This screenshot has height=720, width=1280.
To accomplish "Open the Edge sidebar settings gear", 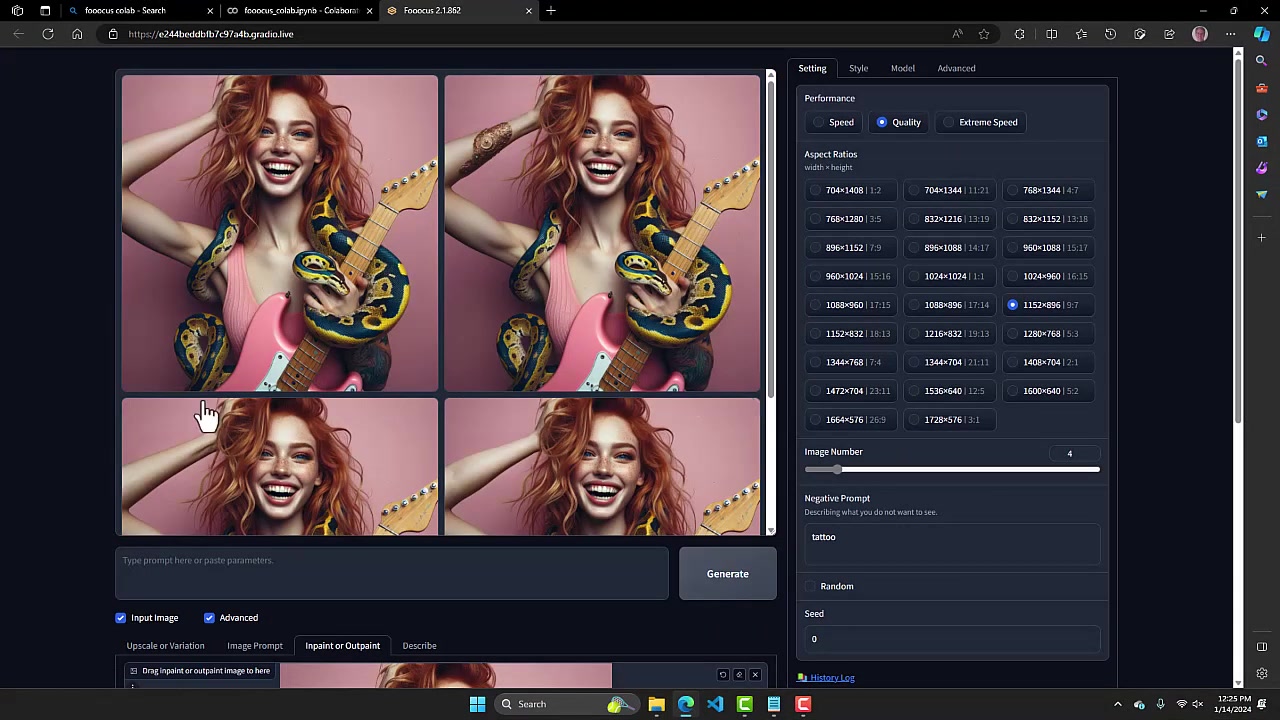I will 1262,674.
